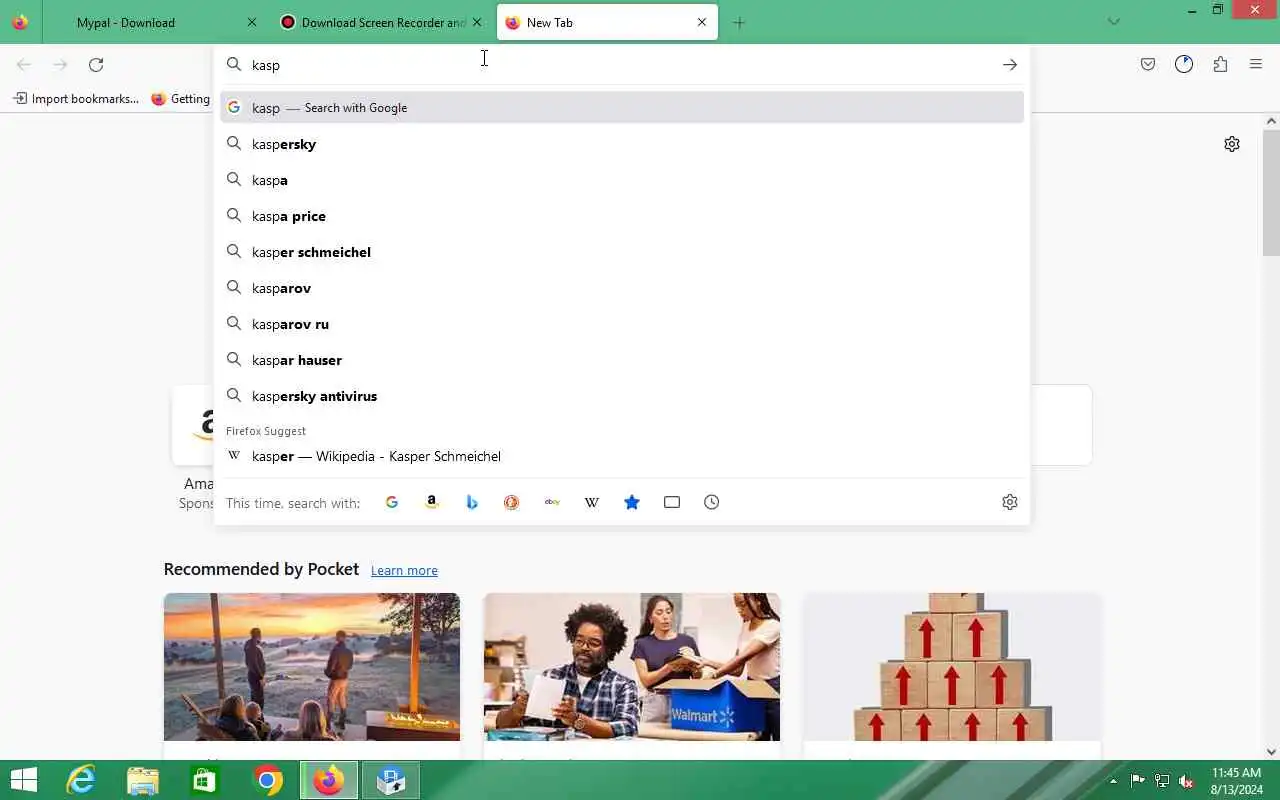Open the Windows Start button
The image size is (1280, 800).
23,780
